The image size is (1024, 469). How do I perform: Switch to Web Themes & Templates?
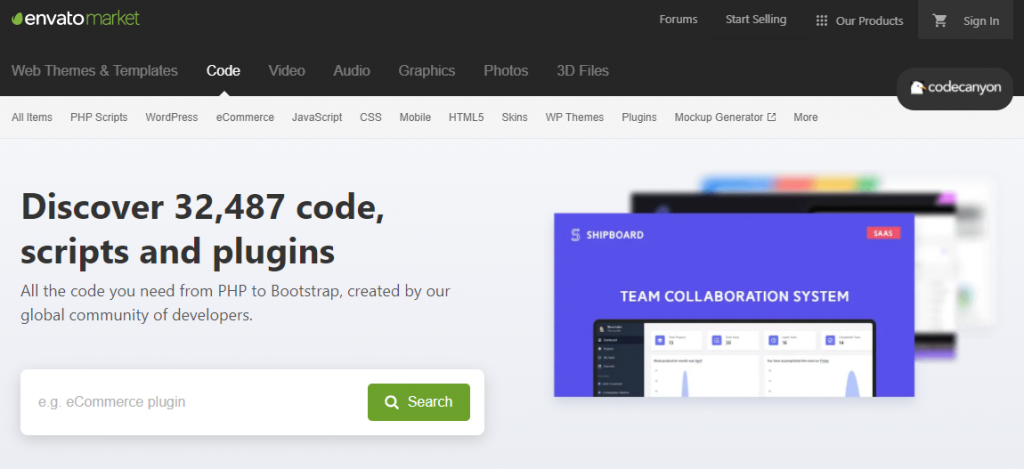[95, 71]
